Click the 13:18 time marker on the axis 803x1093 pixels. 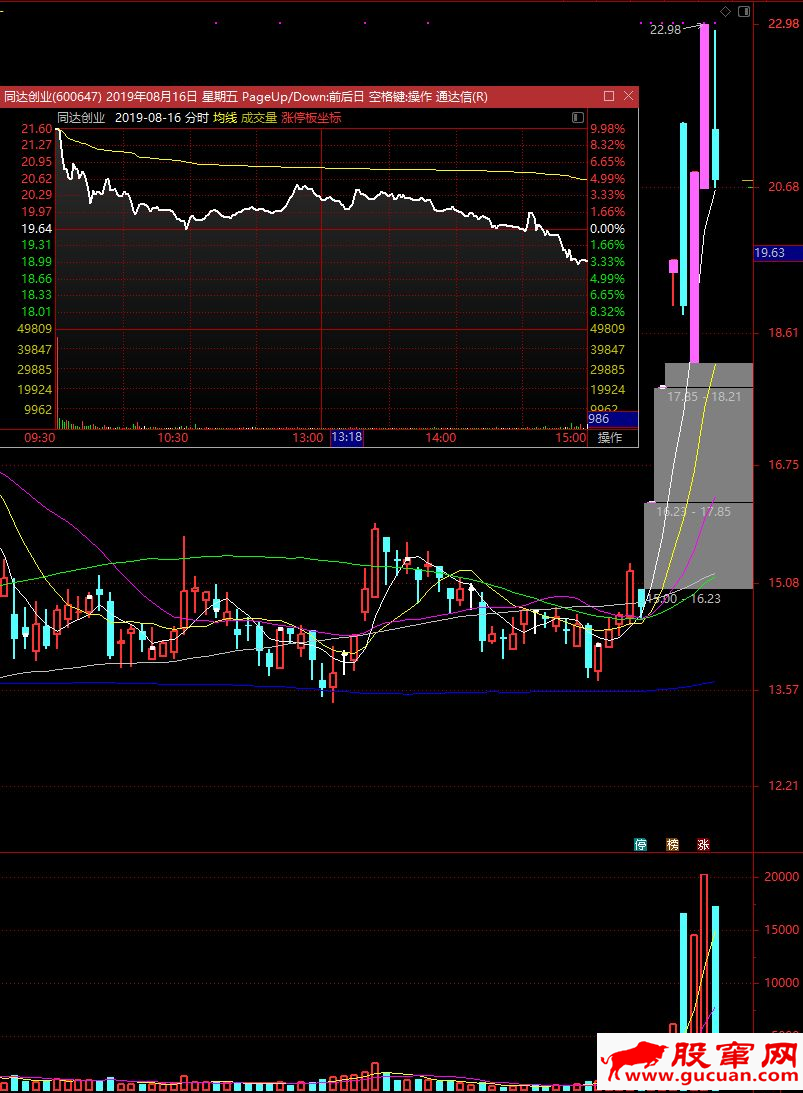[346, 437]
